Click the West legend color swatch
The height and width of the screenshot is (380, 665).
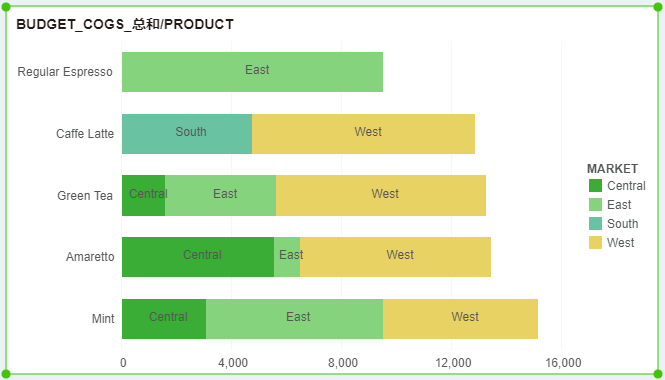tap(595, 243)
